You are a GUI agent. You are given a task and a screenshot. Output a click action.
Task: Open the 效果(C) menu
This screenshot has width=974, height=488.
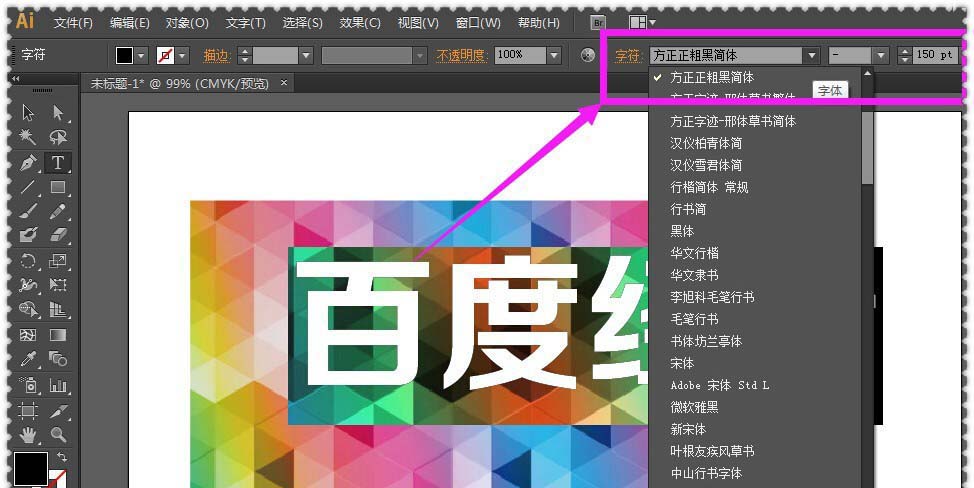coord(360,23)
